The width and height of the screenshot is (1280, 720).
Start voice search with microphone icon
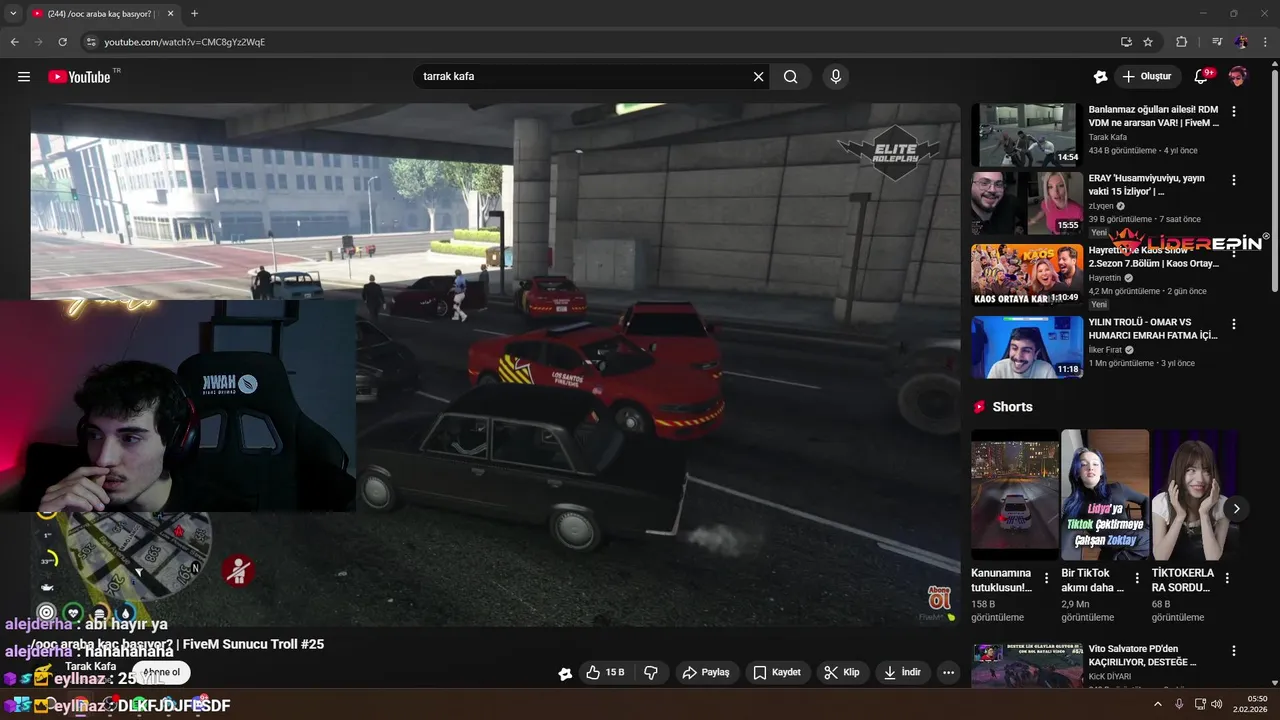pos(836,77)
